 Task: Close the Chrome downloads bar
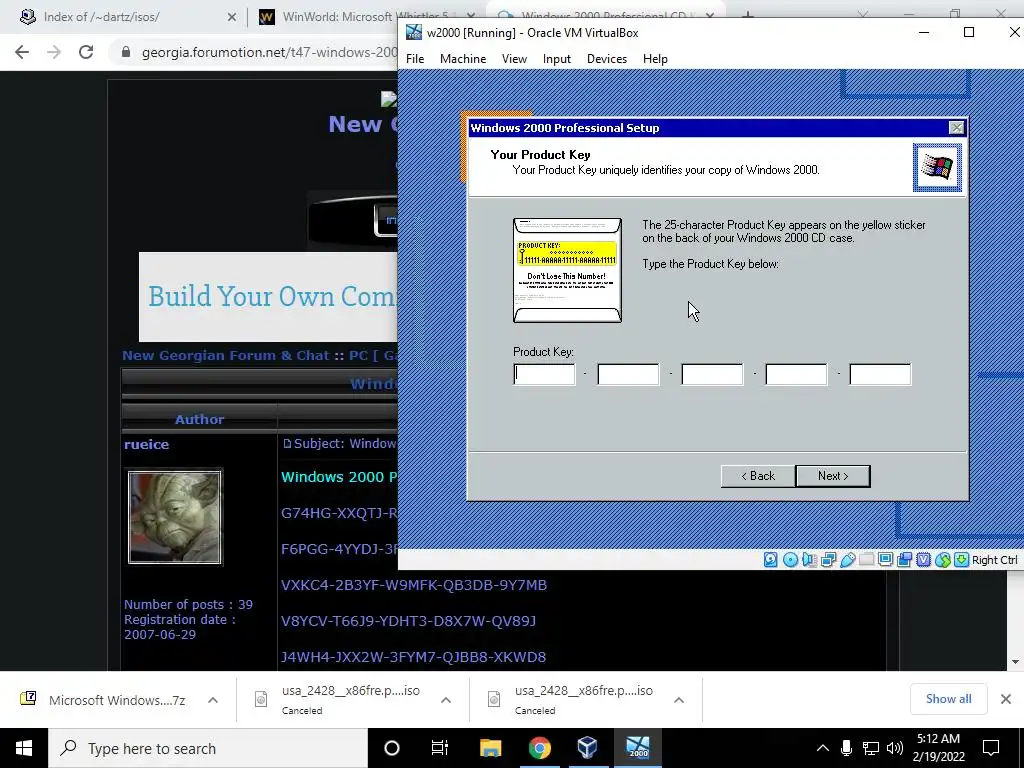pos(1006,699)
